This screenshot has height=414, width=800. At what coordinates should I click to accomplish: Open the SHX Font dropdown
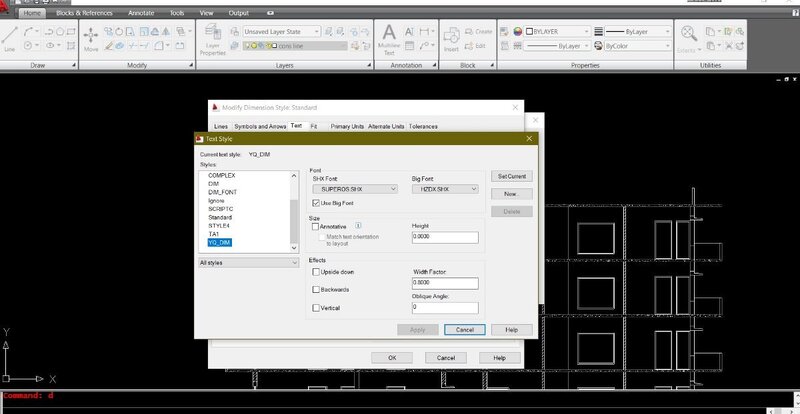pos(355,188)
